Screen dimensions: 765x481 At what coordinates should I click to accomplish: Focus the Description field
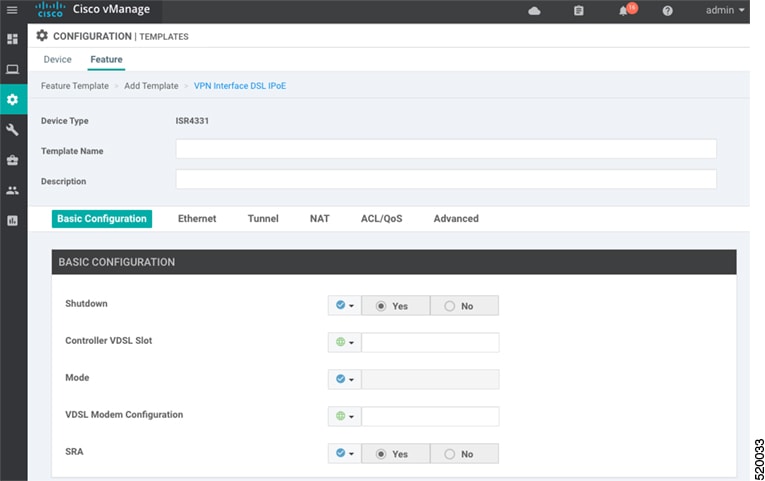pos(446,179)
